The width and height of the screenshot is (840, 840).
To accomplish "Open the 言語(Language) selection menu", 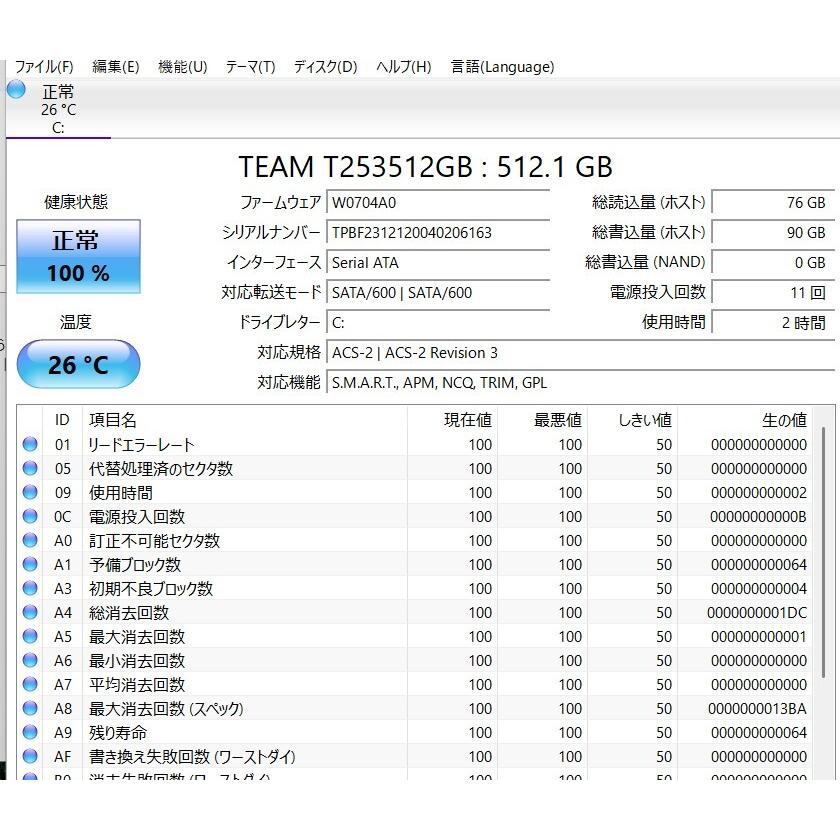I will click(503, 67).
